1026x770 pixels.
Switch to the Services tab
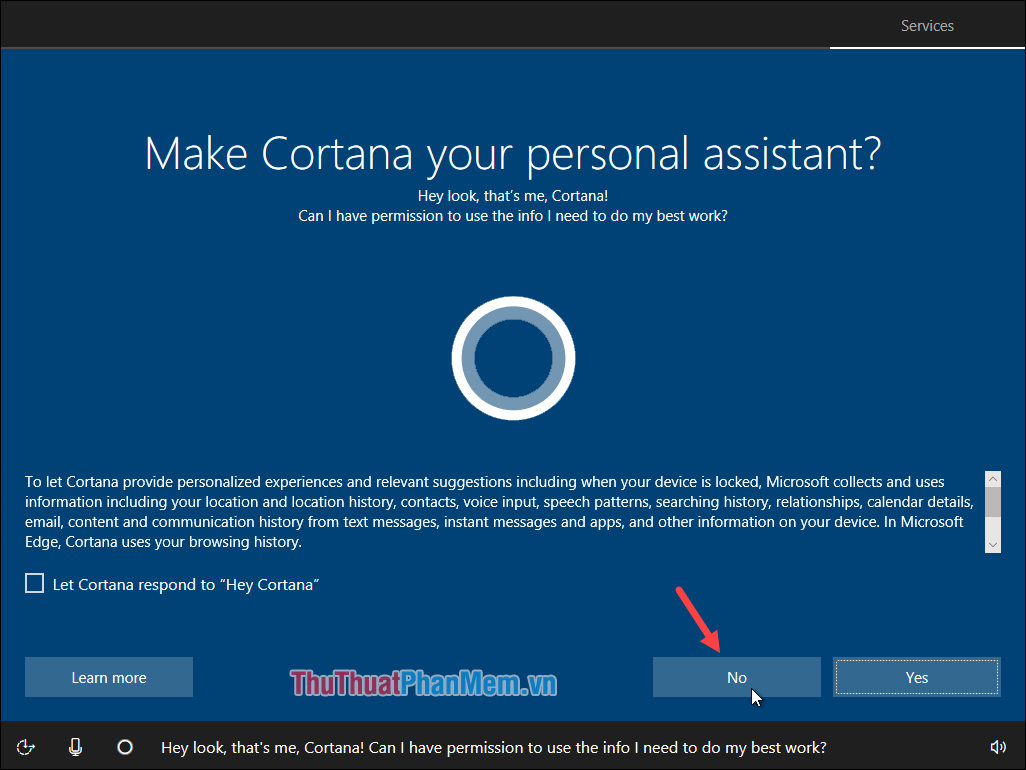(x=926, y=25)
